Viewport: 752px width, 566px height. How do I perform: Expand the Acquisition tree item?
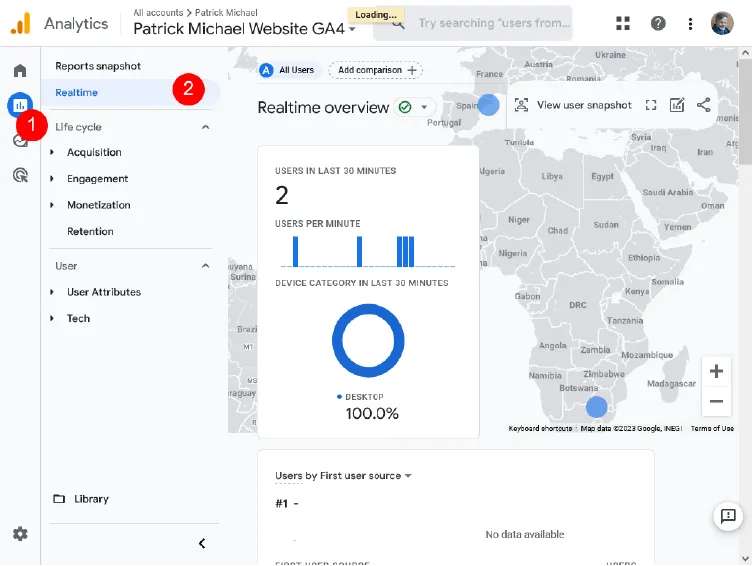(52, 152)
